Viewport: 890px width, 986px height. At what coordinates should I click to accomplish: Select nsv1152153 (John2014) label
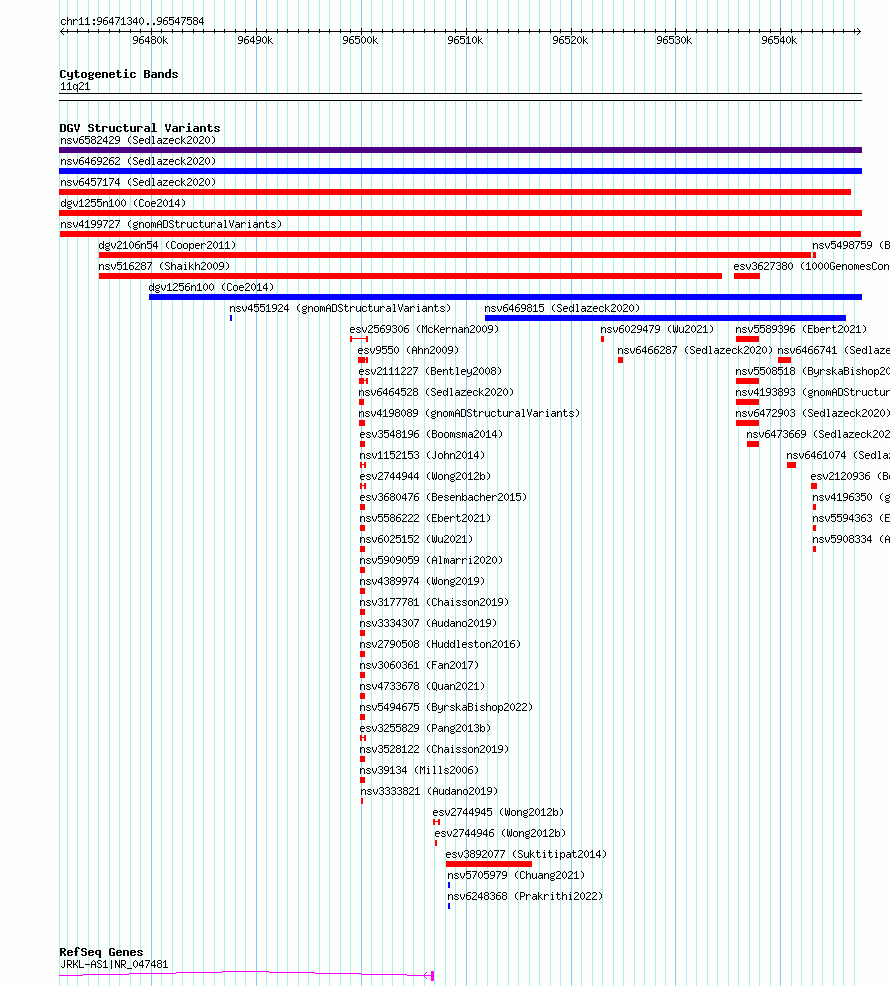pyautogui.click(x=422, y=455)
